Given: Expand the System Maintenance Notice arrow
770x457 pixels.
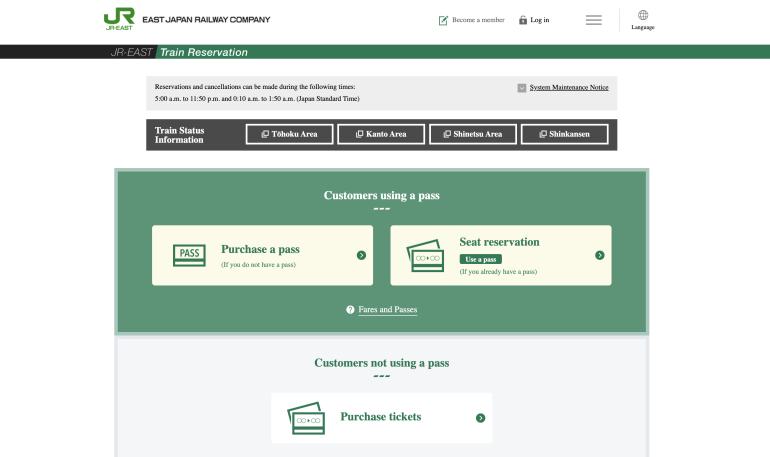Looking at the screenshot, I should point(522,88).
